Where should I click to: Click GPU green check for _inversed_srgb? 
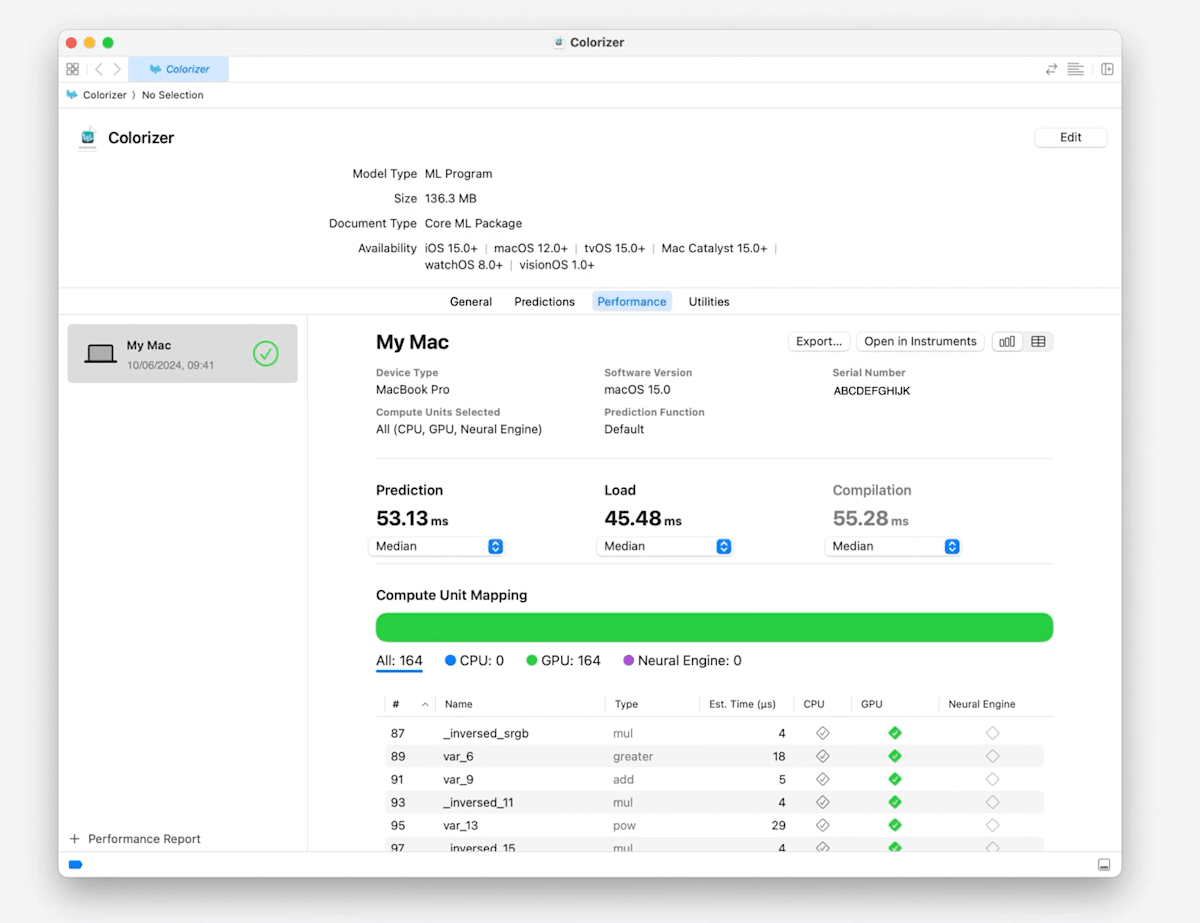click(895, 733)
